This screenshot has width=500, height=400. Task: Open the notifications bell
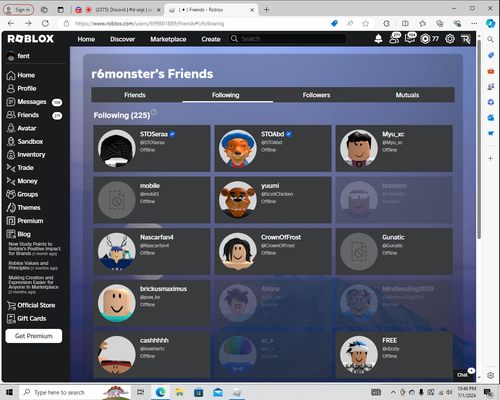tap(378, 39)
